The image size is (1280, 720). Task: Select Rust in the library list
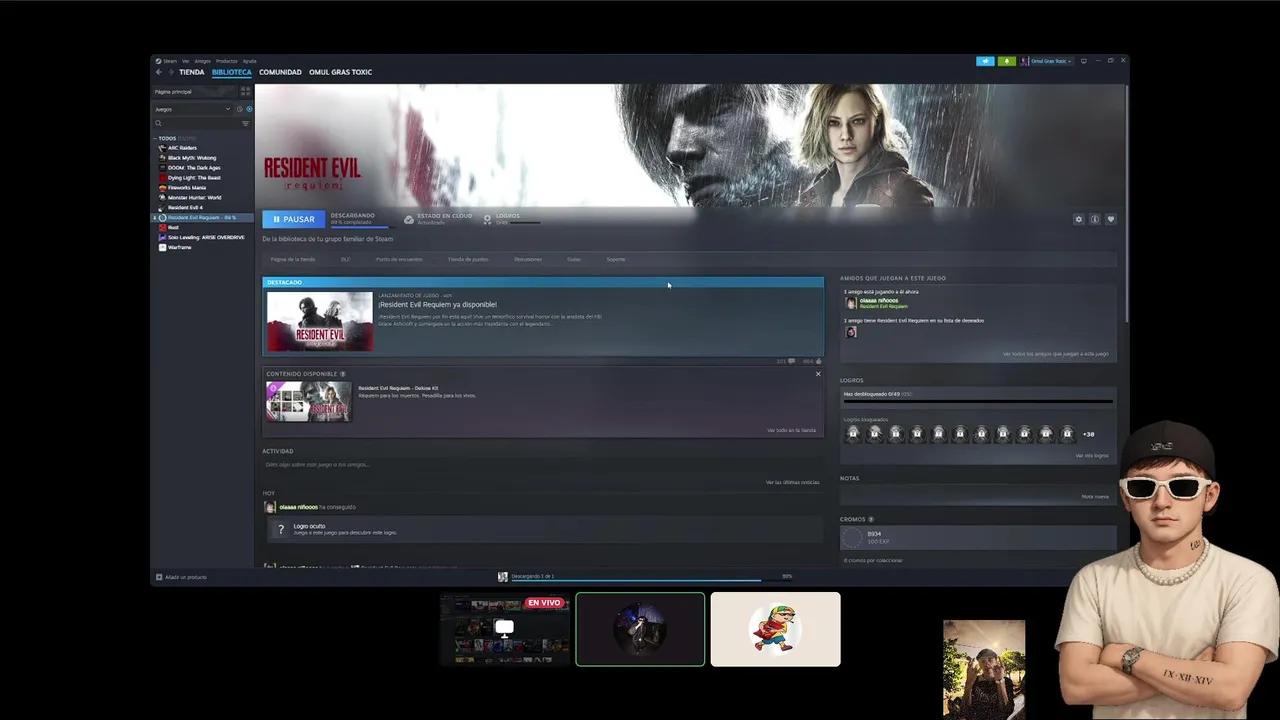[173, 228]
